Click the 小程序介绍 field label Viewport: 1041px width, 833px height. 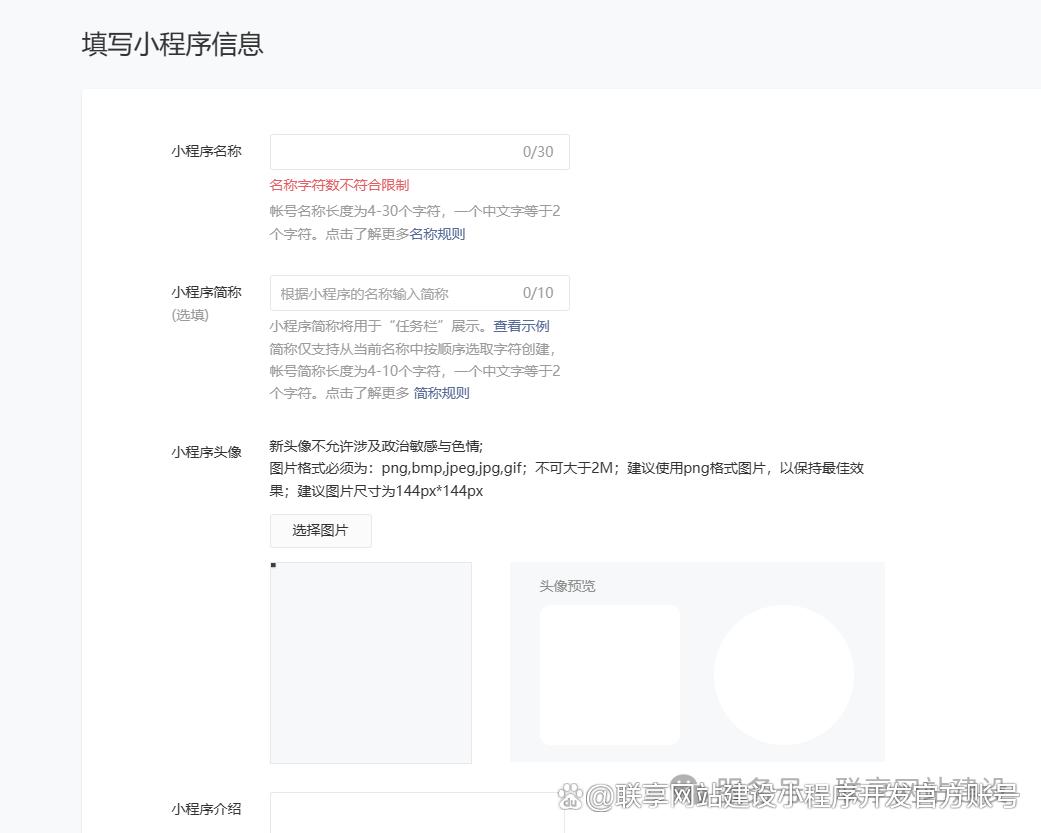(x=206, y=809)
